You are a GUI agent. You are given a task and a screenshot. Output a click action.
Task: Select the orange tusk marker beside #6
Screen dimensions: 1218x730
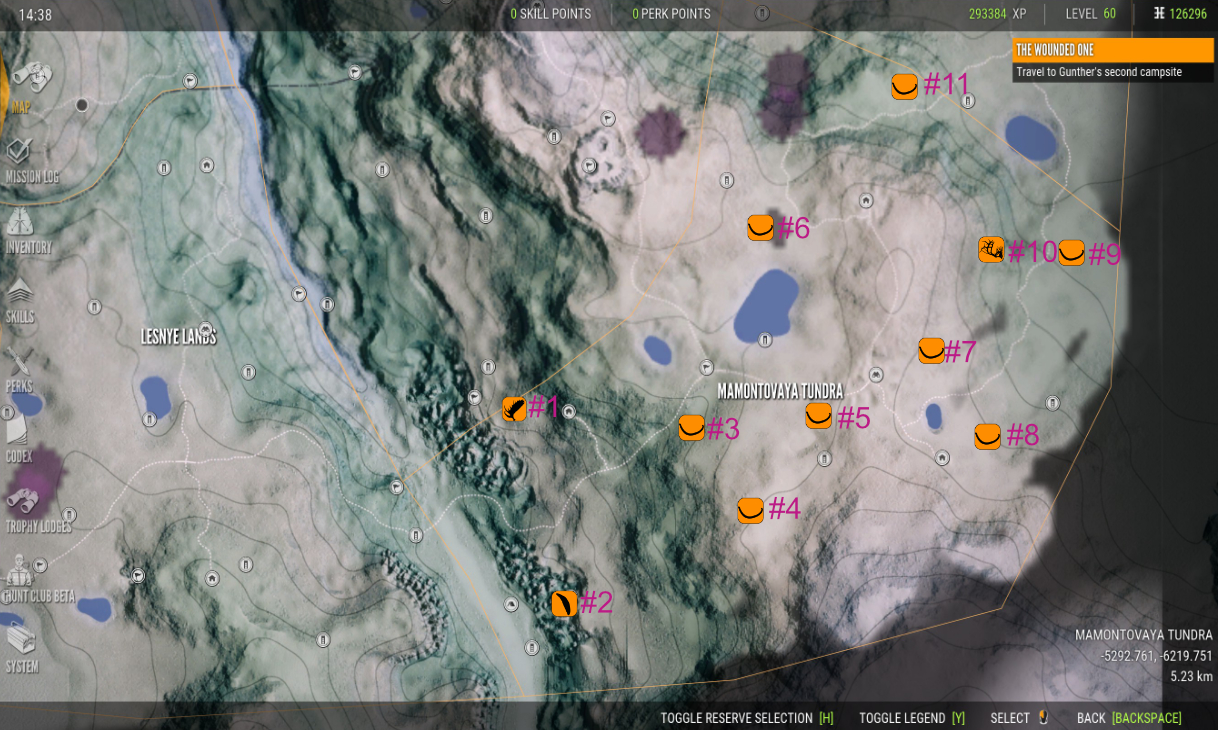click(x=760, y=228)
